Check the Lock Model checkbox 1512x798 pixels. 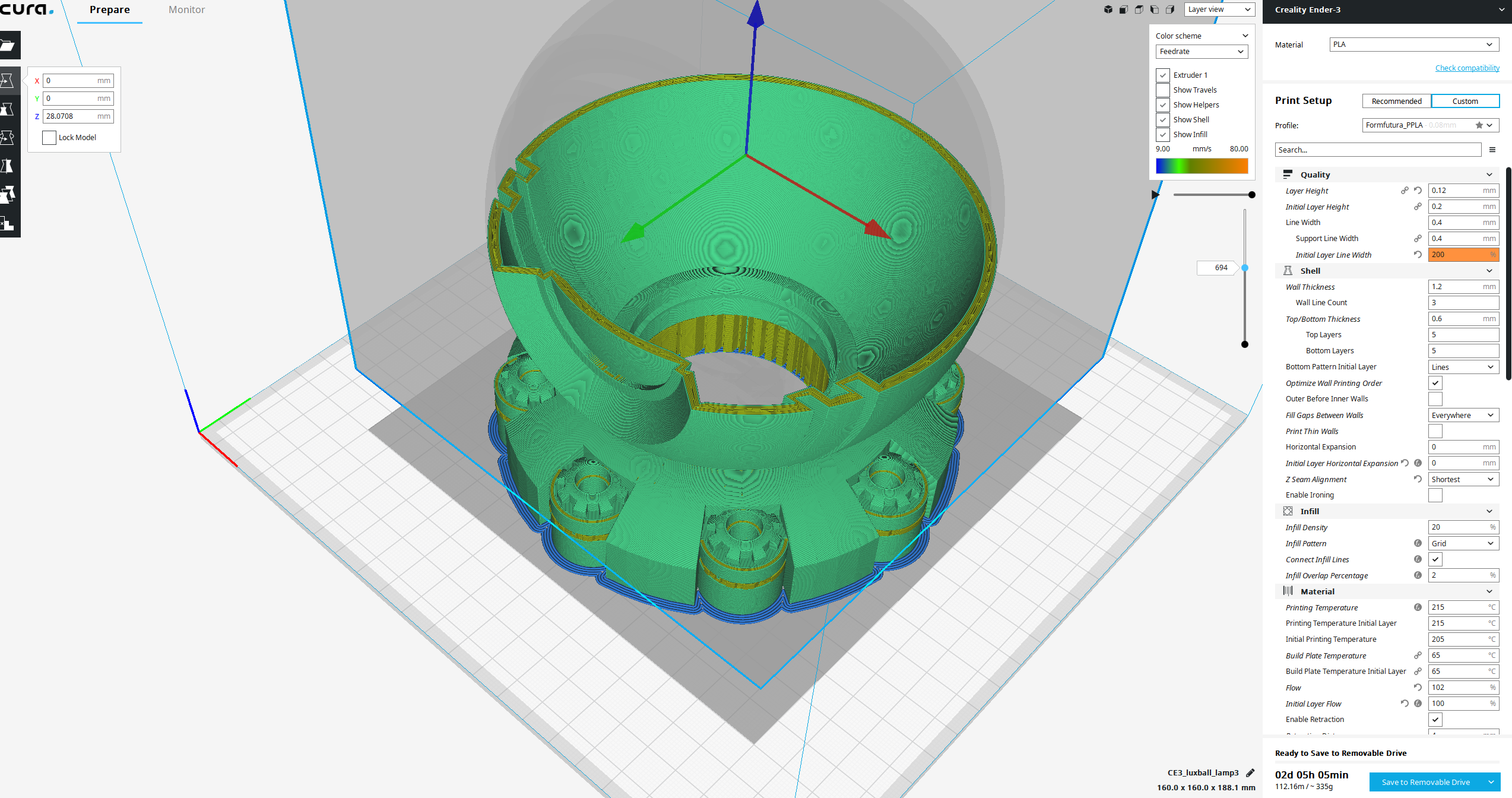click(x=49, y=138)
